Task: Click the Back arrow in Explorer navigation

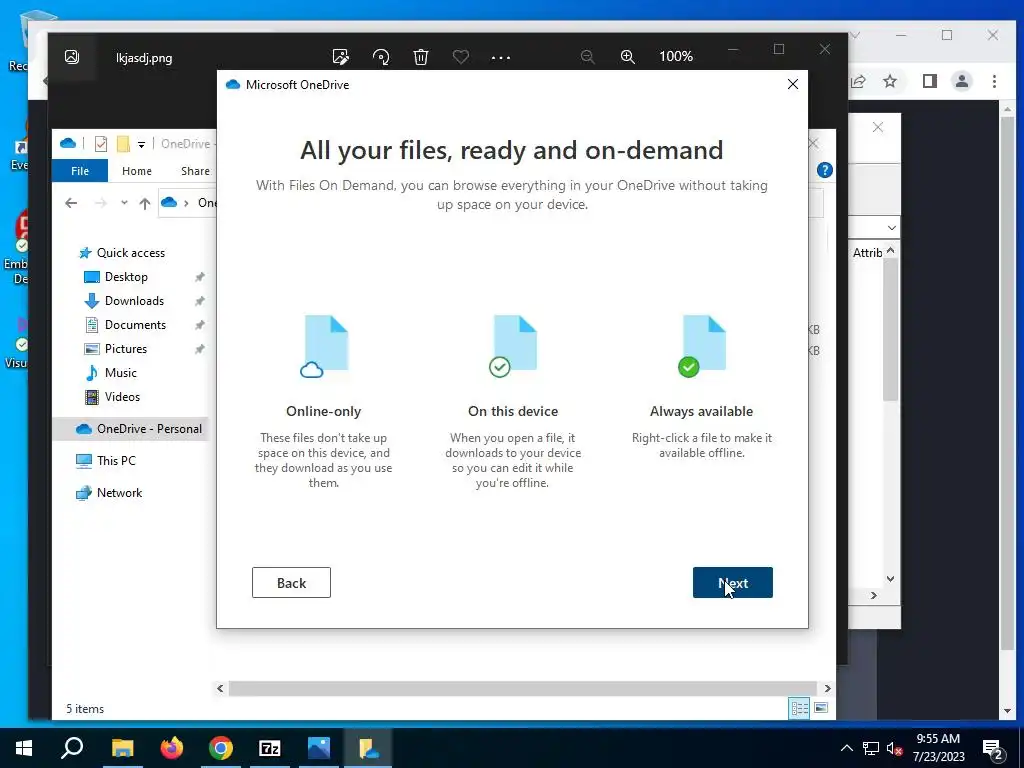Action: point(71,203)
